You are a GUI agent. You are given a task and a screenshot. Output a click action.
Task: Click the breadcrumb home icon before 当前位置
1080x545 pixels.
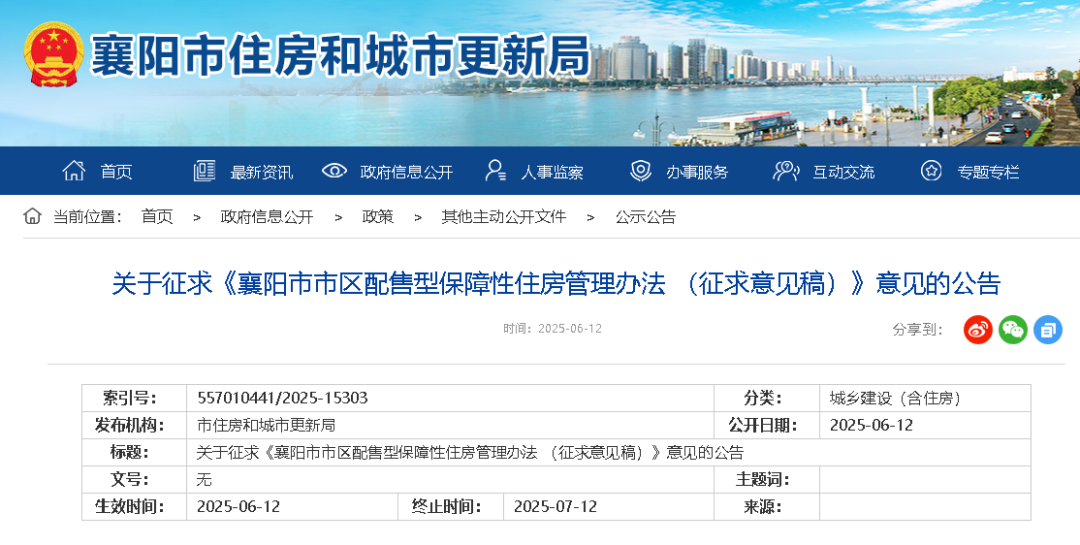coord(32,216)
